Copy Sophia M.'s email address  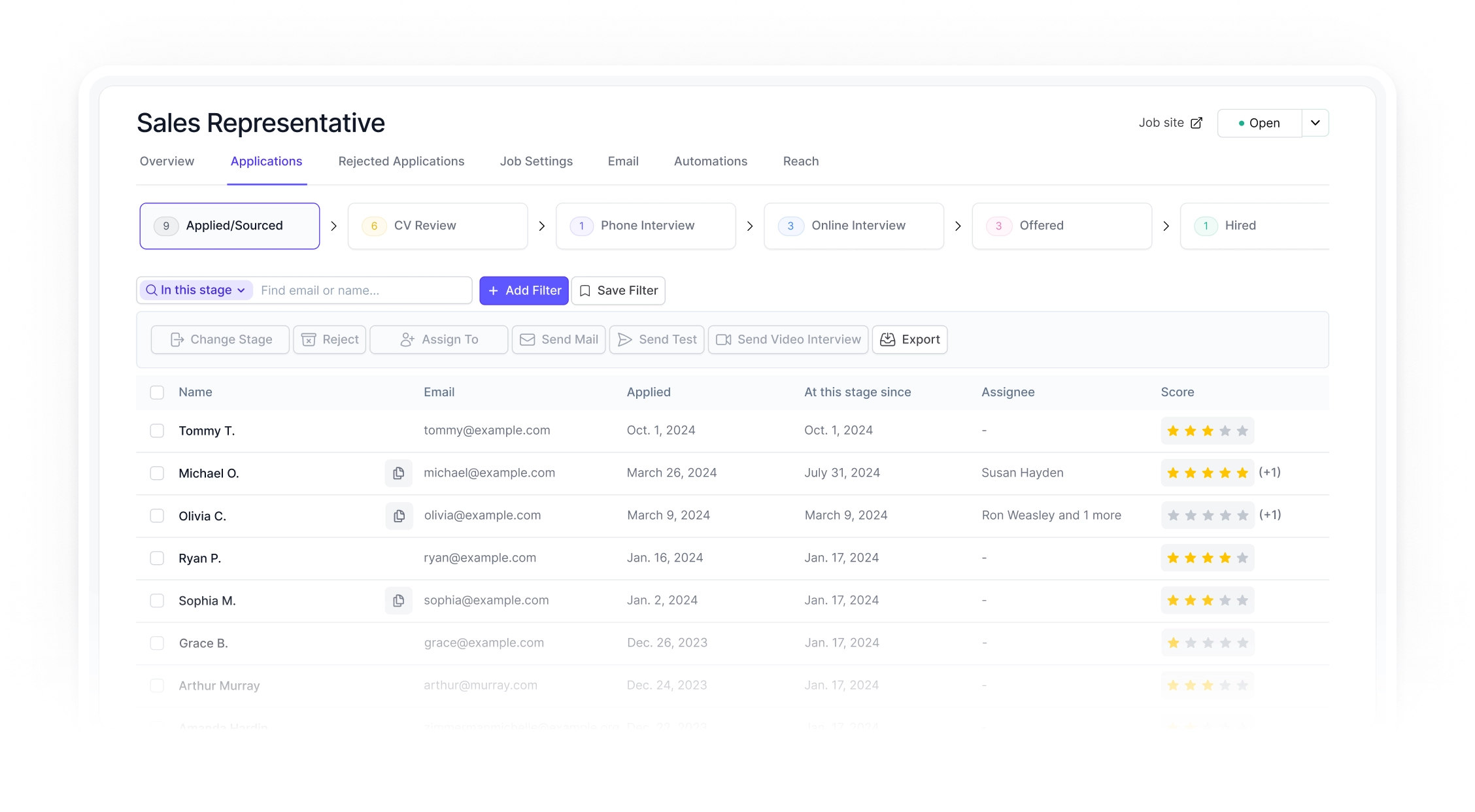pos(399,600)
